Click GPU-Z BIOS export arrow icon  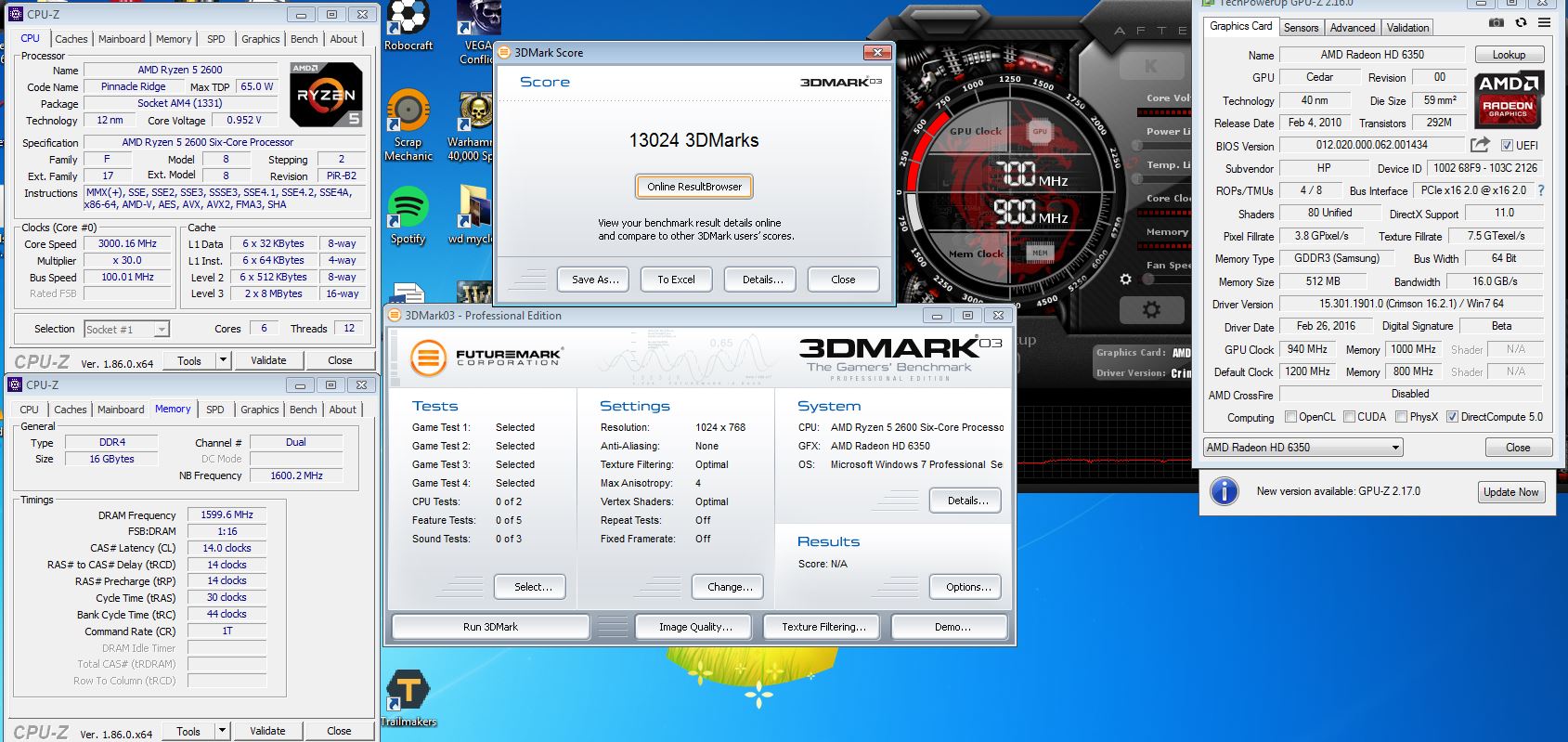pos(1480,145)
